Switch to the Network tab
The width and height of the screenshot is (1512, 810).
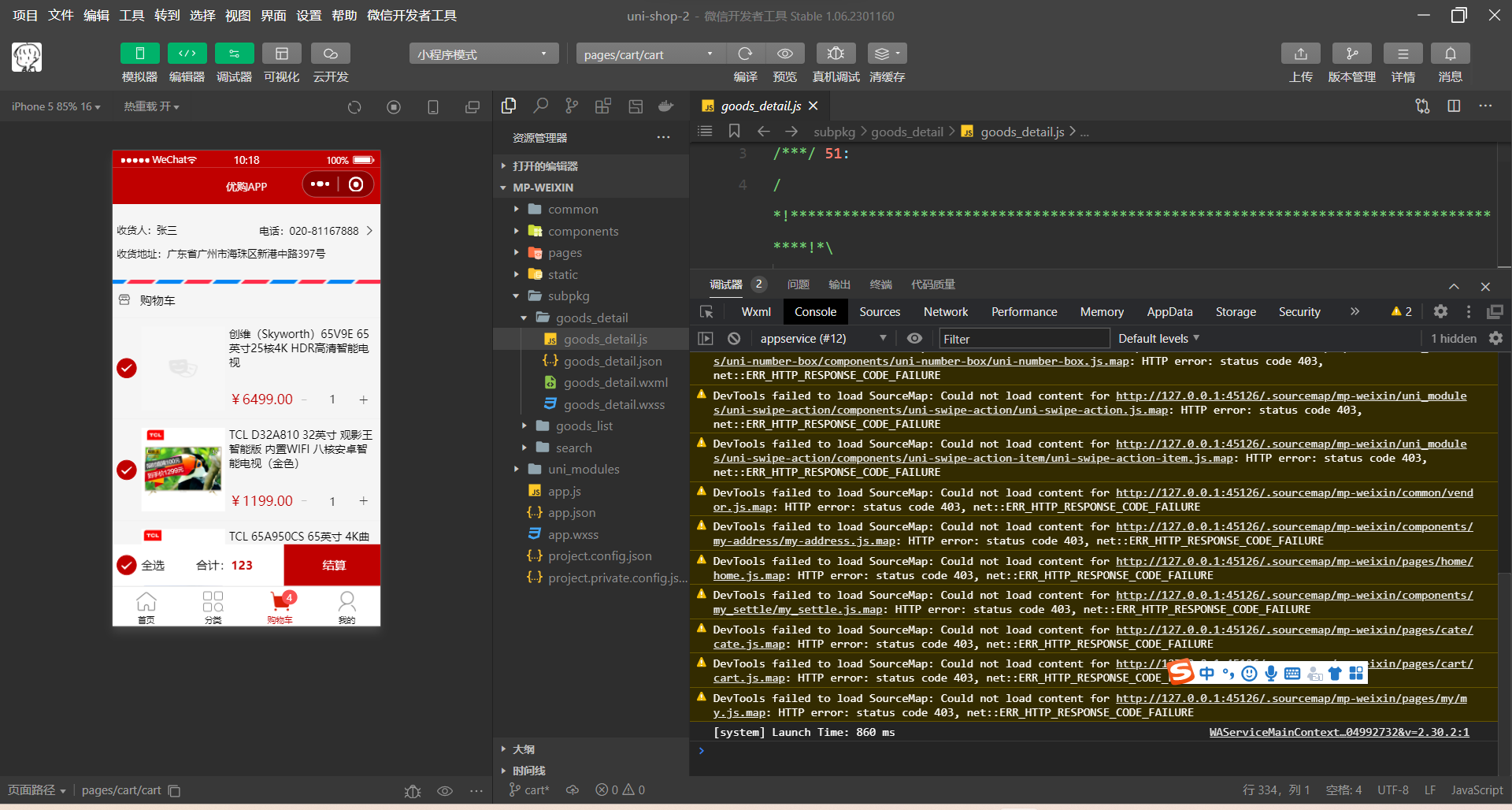[945, 312]
